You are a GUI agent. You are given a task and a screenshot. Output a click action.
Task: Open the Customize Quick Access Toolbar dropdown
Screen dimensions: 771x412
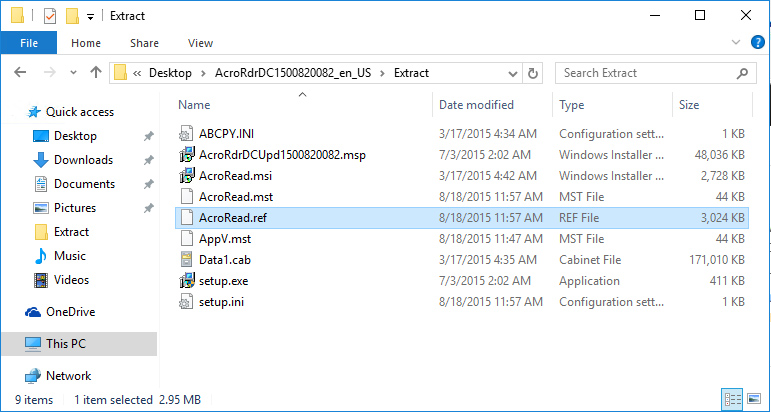[x=91, y=16]
